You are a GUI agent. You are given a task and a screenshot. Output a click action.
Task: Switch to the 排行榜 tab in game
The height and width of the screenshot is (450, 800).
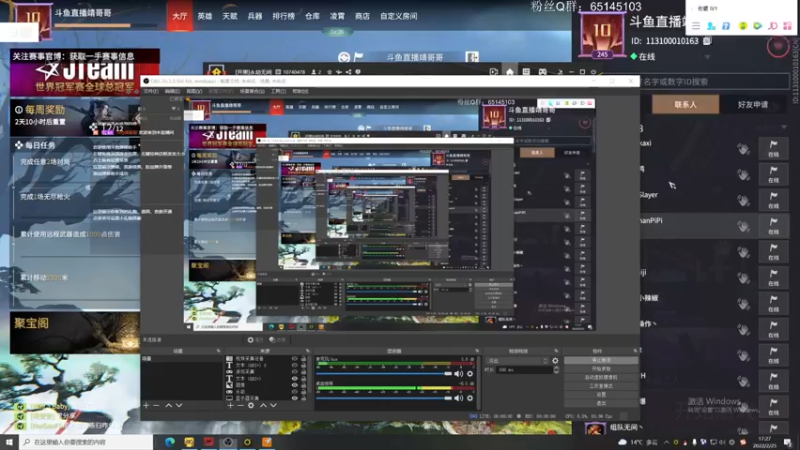pyautogui.click(x=283, y=16)
